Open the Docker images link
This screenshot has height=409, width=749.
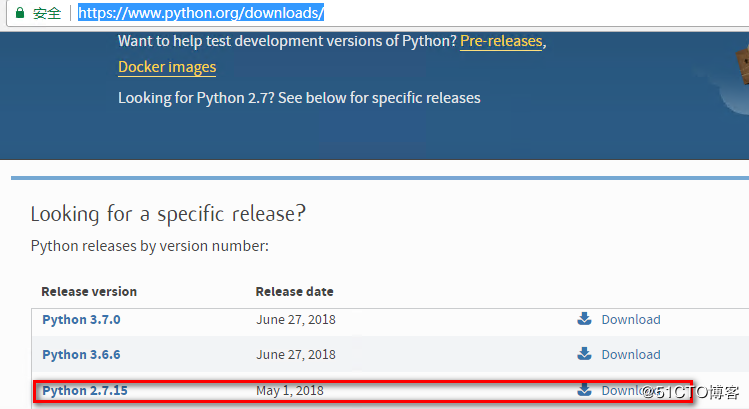tap(167, 67)
